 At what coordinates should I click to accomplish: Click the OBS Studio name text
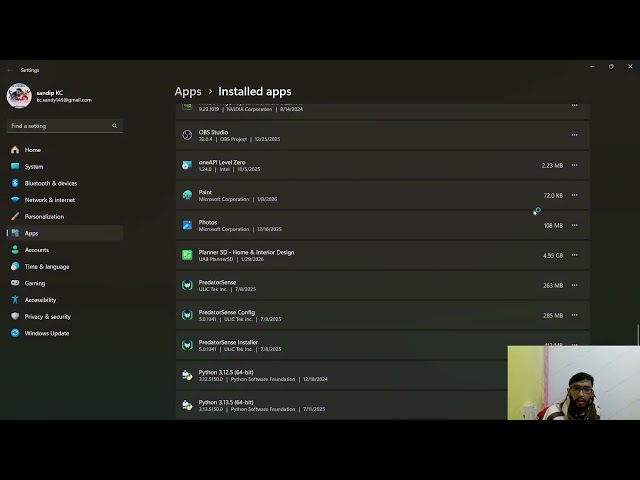(x=213, y=132)
